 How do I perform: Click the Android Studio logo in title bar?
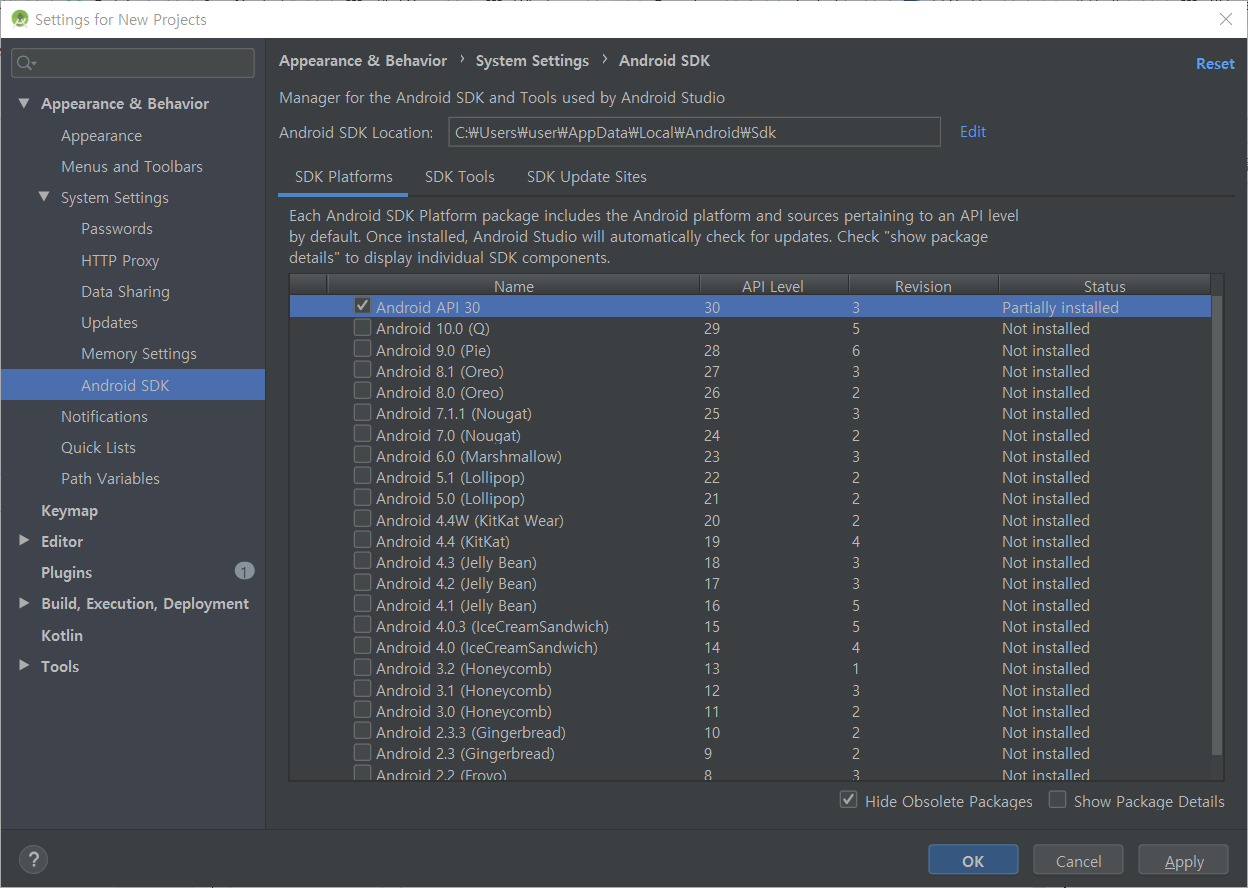pos(18,19)
